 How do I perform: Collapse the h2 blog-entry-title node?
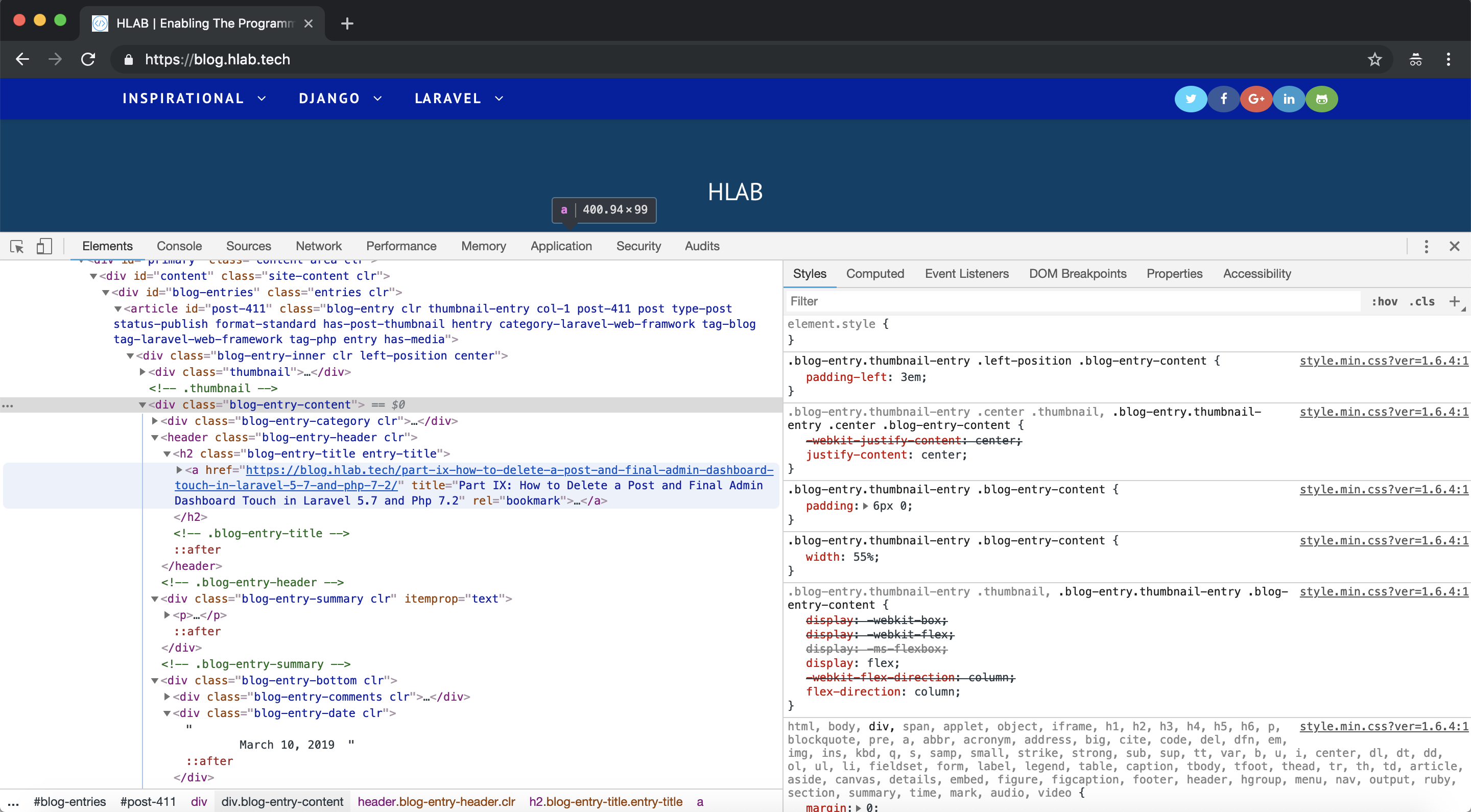[168, 454]
